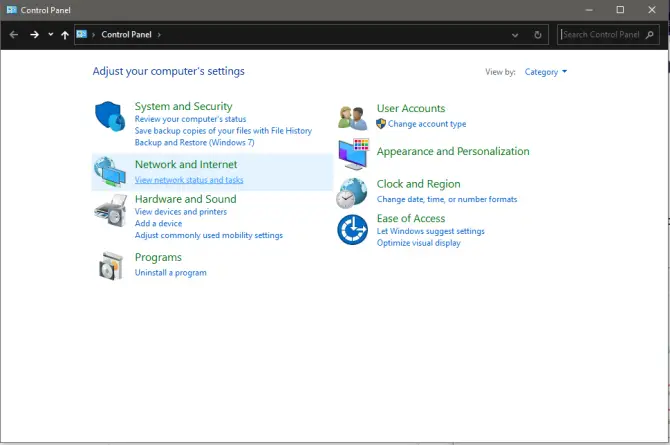Change date, time, or number formats
The width and height of the screenshot is (670, 445).
click(x=447, y=200)
